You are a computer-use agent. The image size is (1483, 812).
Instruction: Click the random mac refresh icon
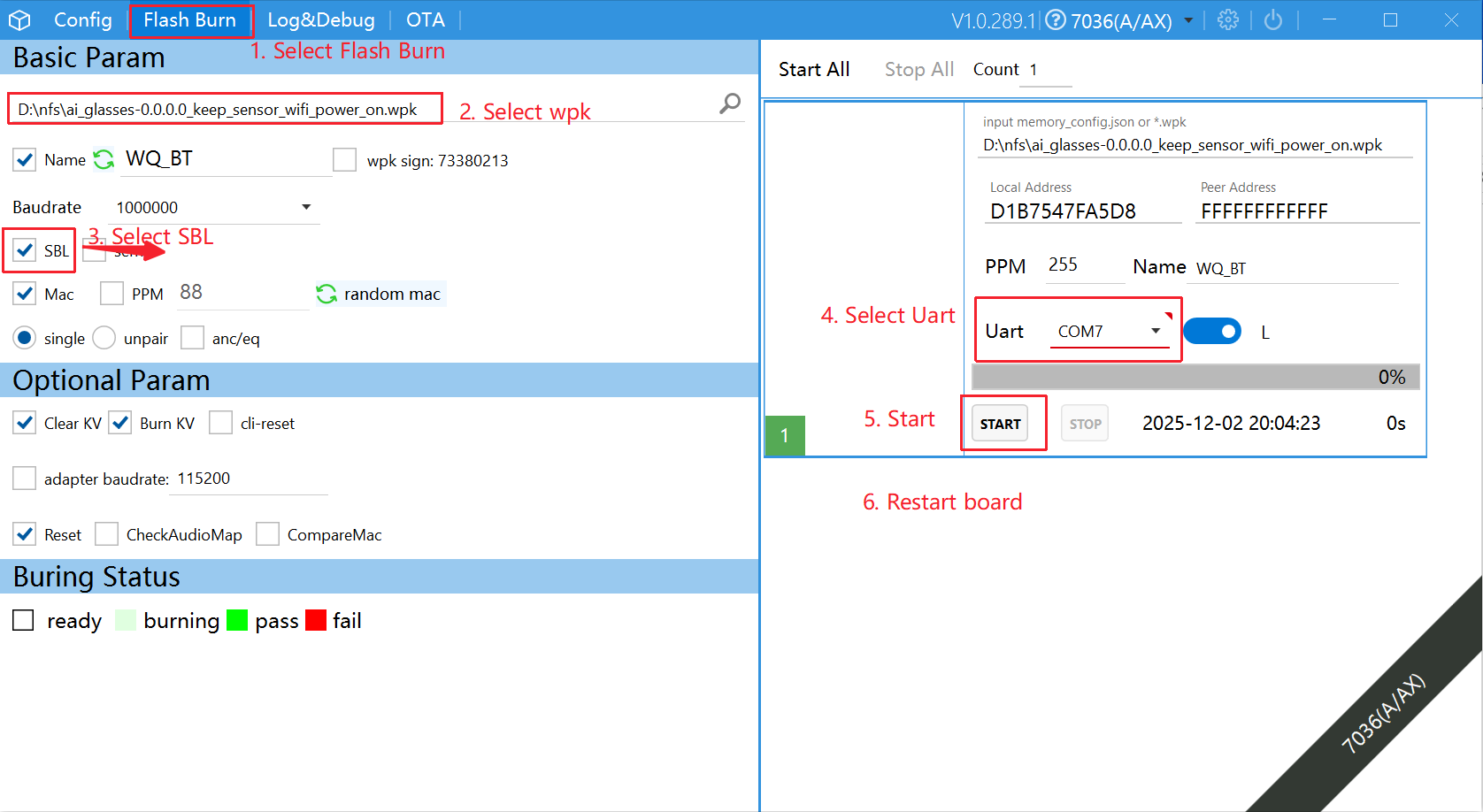pos(327,294)
